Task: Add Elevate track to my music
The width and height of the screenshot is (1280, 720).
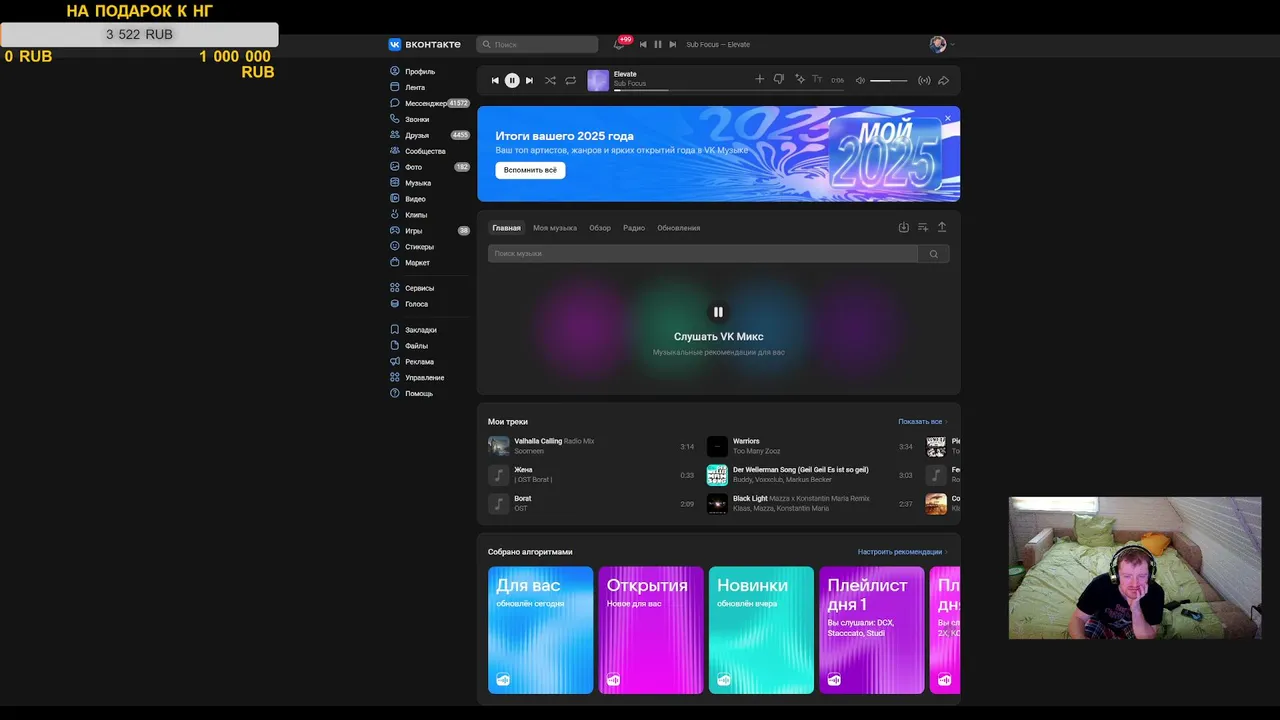Action: coord(759,80)
